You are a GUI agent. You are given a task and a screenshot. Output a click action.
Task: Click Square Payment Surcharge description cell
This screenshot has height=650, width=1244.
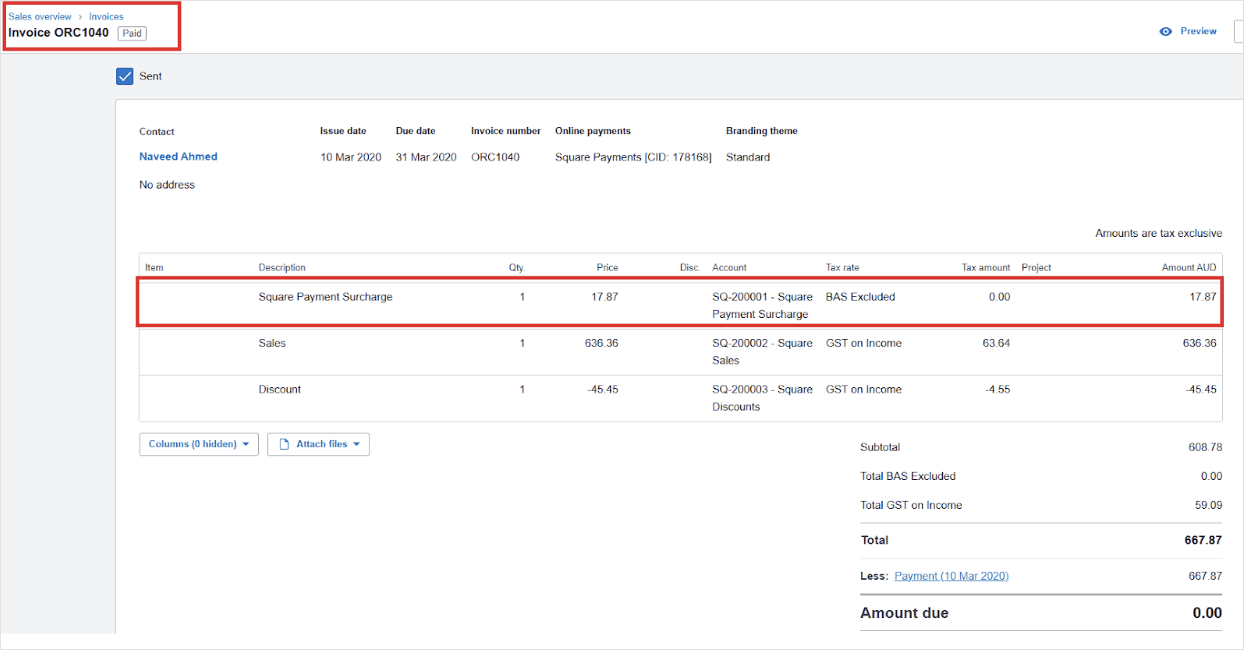[x=325, y=297]
